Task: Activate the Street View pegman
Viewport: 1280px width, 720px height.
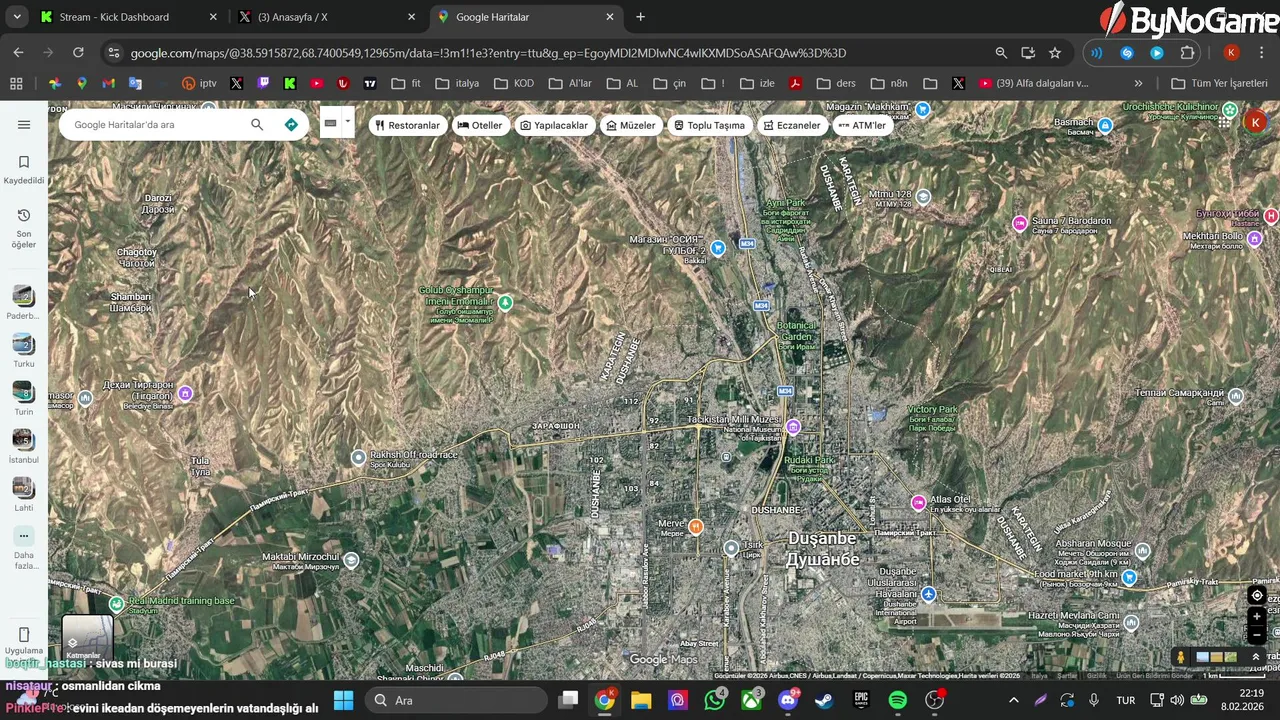Action: [x=1181, y=657]
